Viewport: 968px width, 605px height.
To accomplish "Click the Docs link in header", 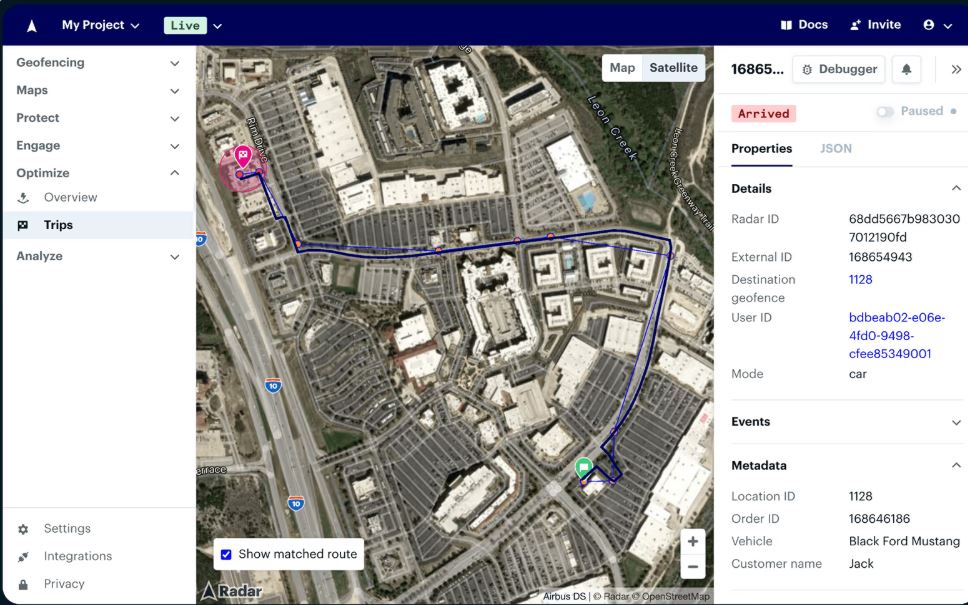I will tap(804, 25).
